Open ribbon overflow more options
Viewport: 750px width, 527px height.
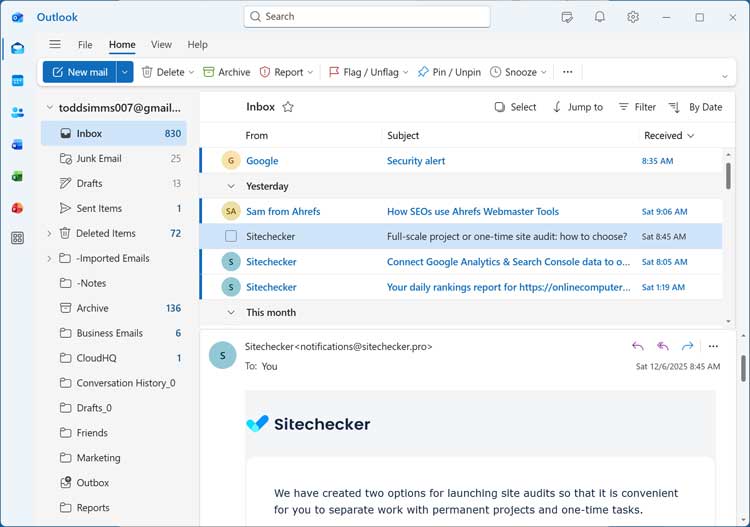coord(567,72)
